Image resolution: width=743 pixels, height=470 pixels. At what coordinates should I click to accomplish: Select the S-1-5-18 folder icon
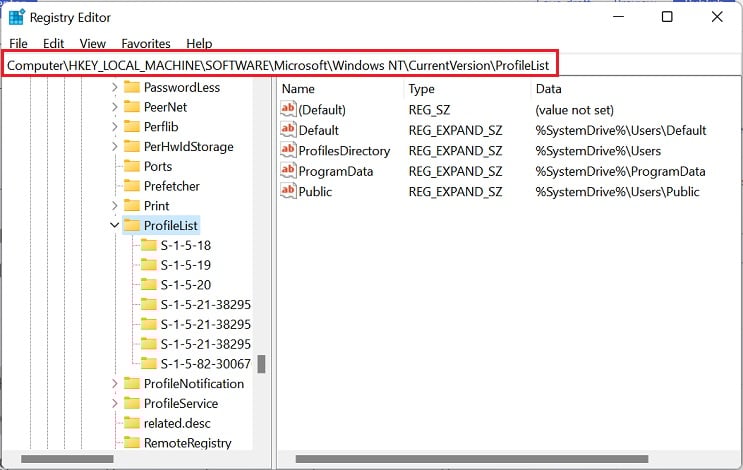(x=149, y=245)
